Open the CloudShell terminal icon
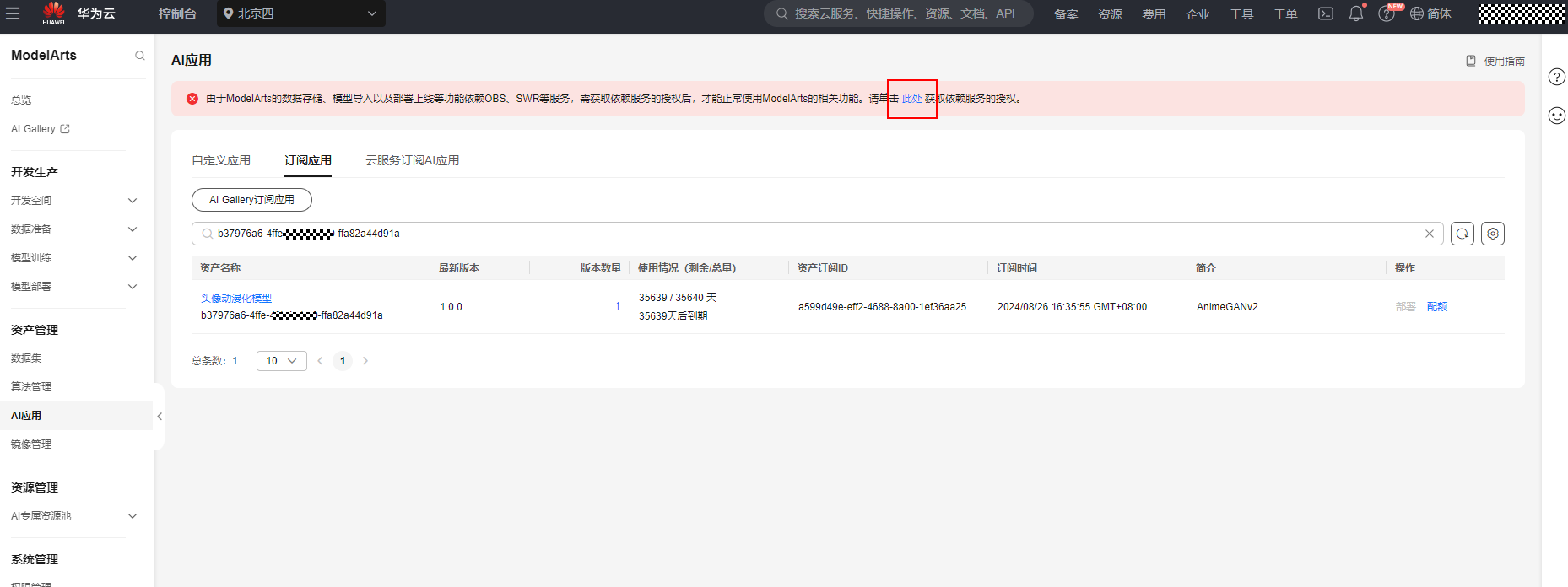 (1326, 13)
